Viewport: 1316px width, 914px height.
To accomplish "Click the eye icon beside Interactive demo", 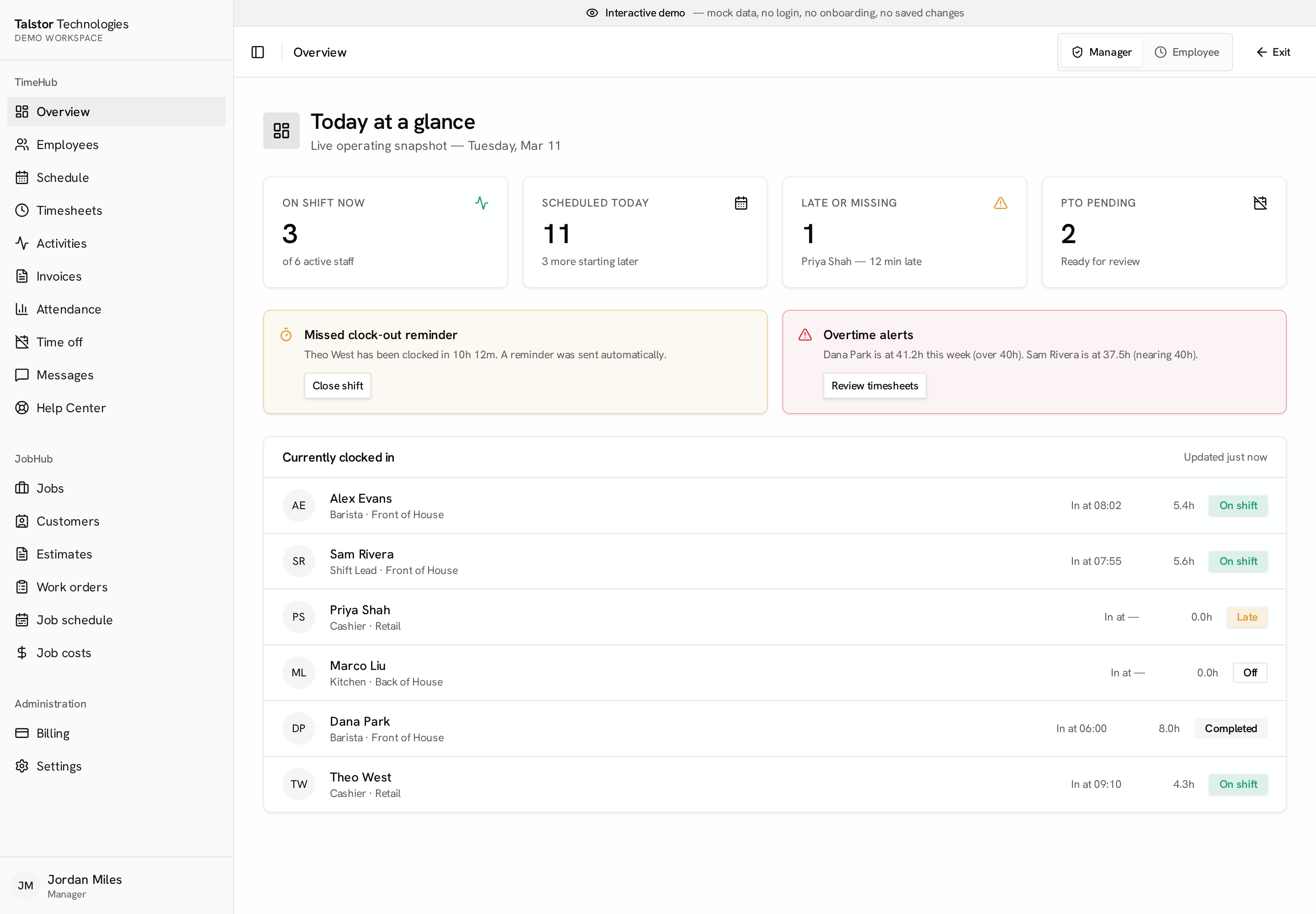I will click(x=592, y=13).
